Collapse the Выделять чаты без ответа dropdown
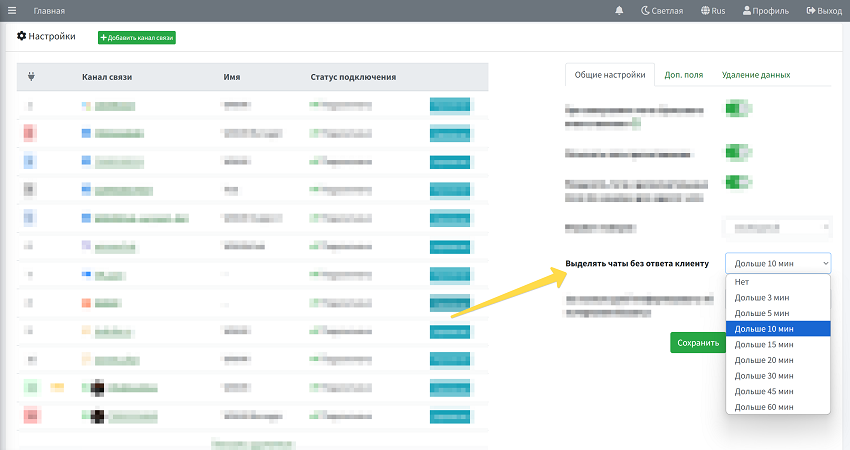Screen dimensions: 850x450 click(x=778, y=263)
